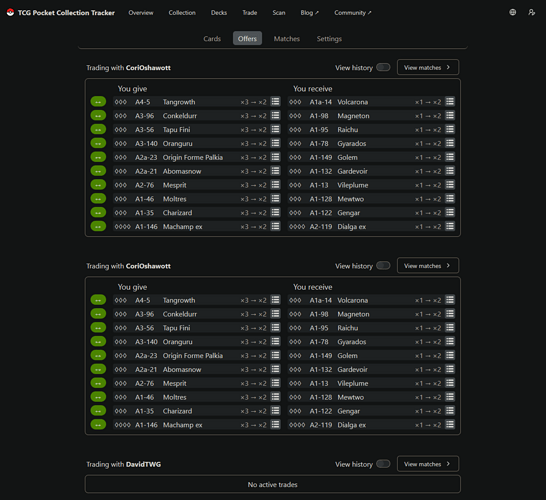This screenshot has height=500, width=546.
Task: Open the Community external link
Action: tap(353, 13)
